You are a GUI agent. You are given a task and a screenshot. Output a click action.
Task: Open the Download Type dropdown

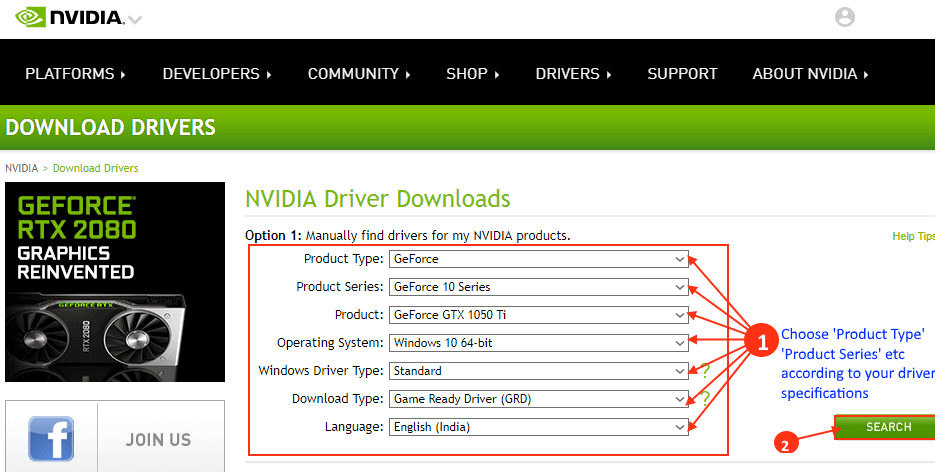(538, 399)
